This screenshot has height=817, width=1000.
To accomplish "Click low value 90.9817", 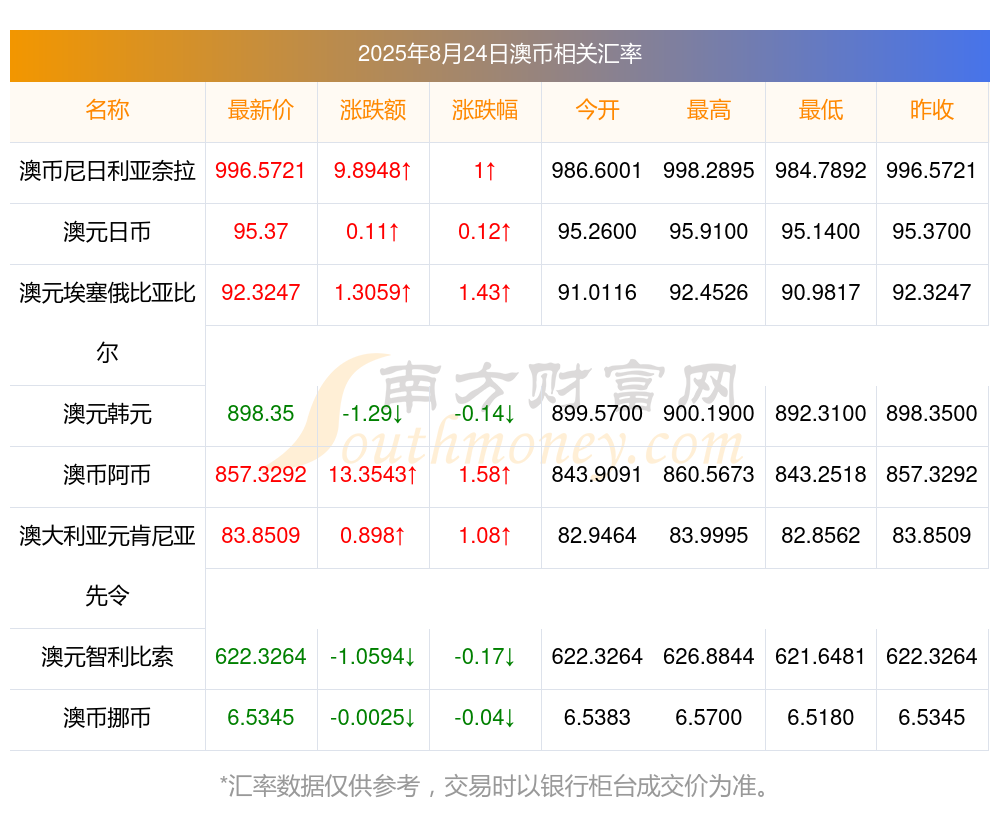I will pyautogui.click(x=821, y=292).
